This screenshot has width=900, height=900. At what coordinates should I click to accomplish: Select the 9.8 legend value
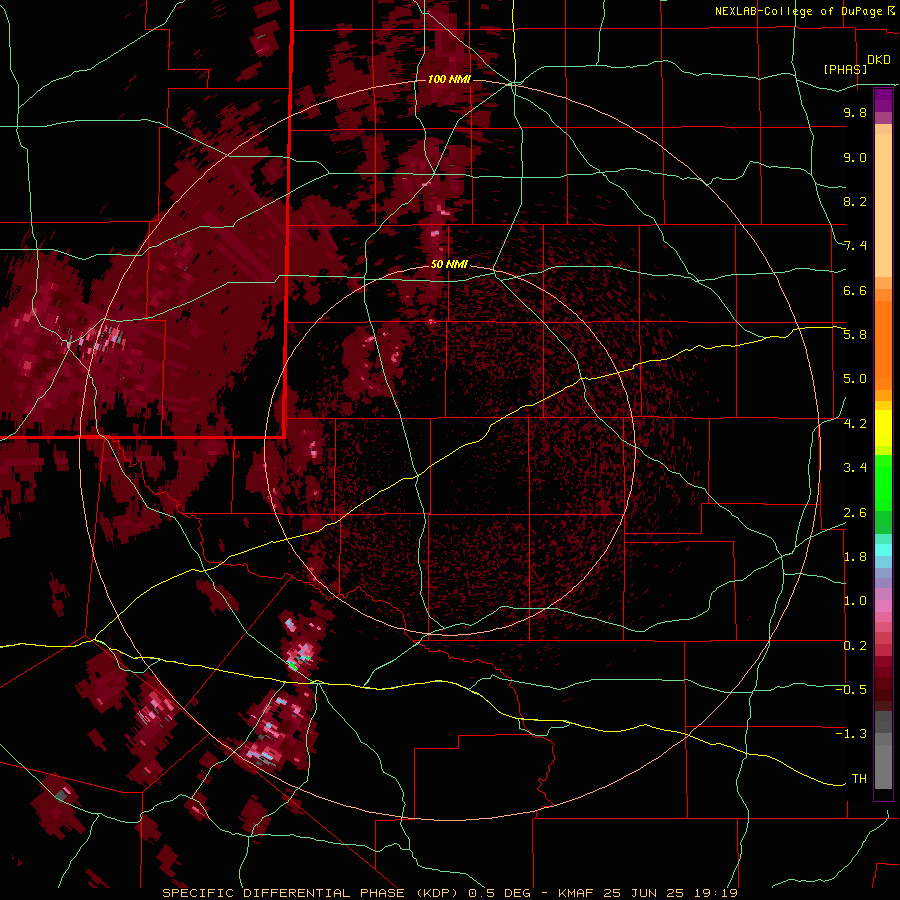[x=855, y=112]
